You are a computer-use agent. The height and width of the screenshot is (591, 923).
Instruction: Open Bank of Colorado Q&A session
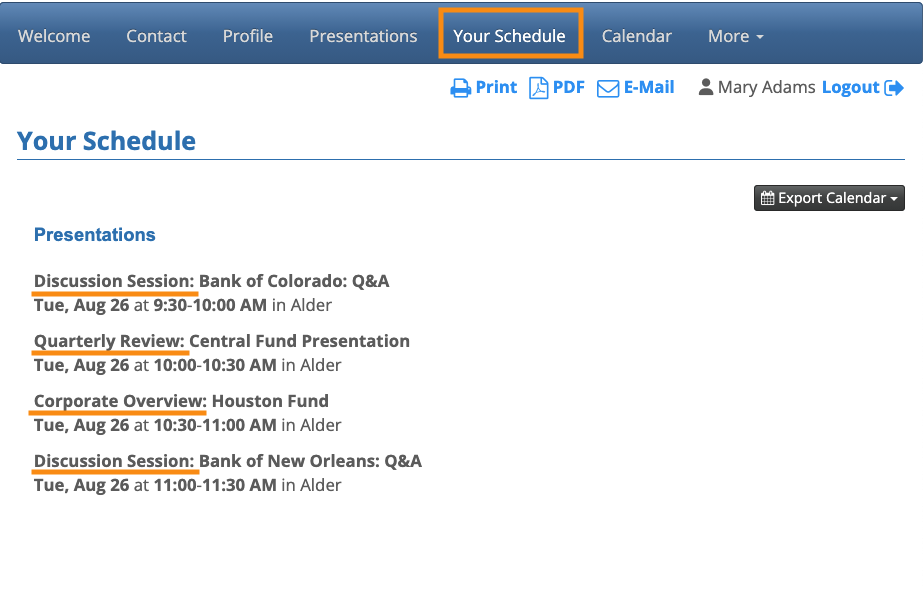tap(211, 281)
